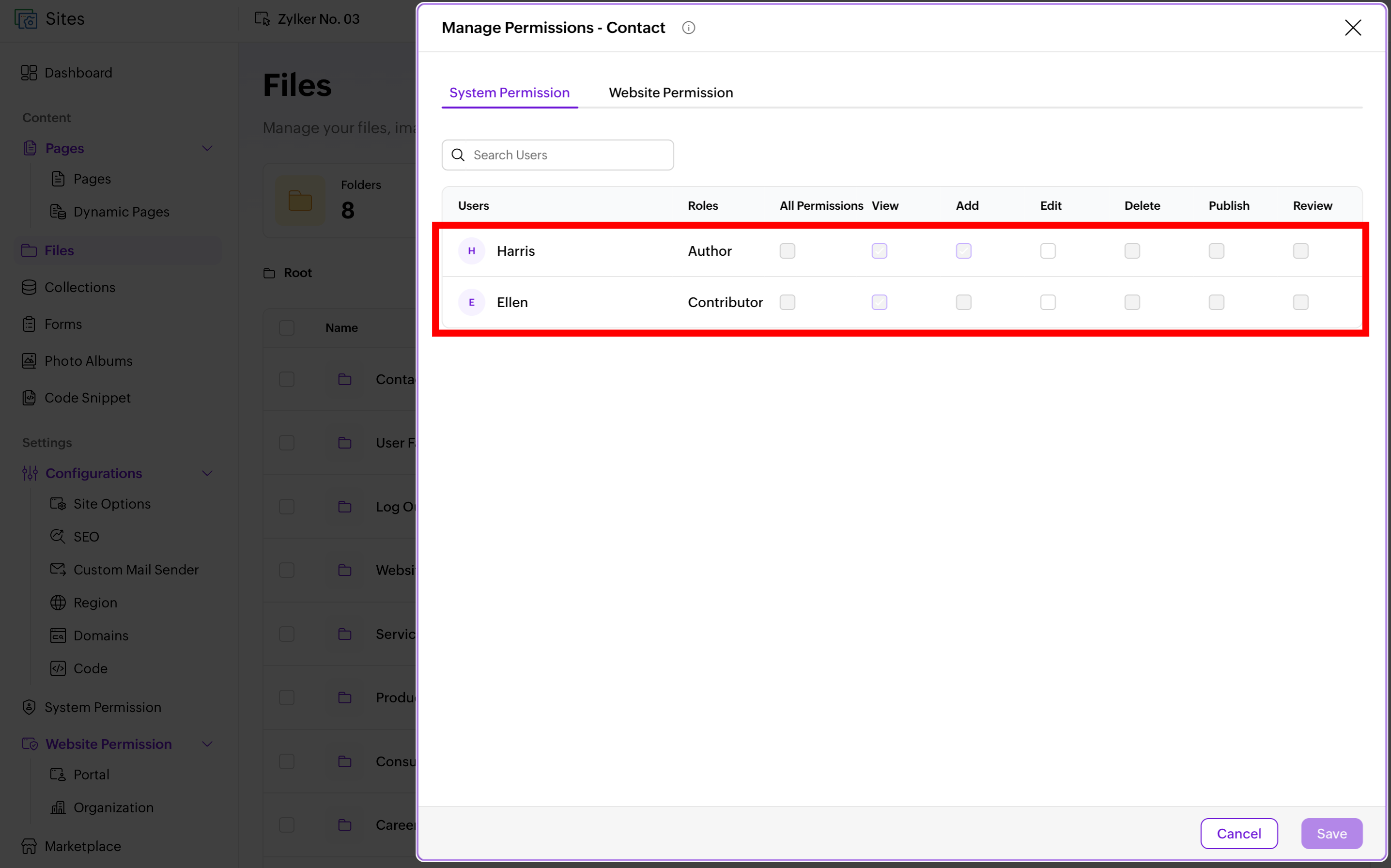Toggle View checkbox for Harris

(x=879, y=251)
